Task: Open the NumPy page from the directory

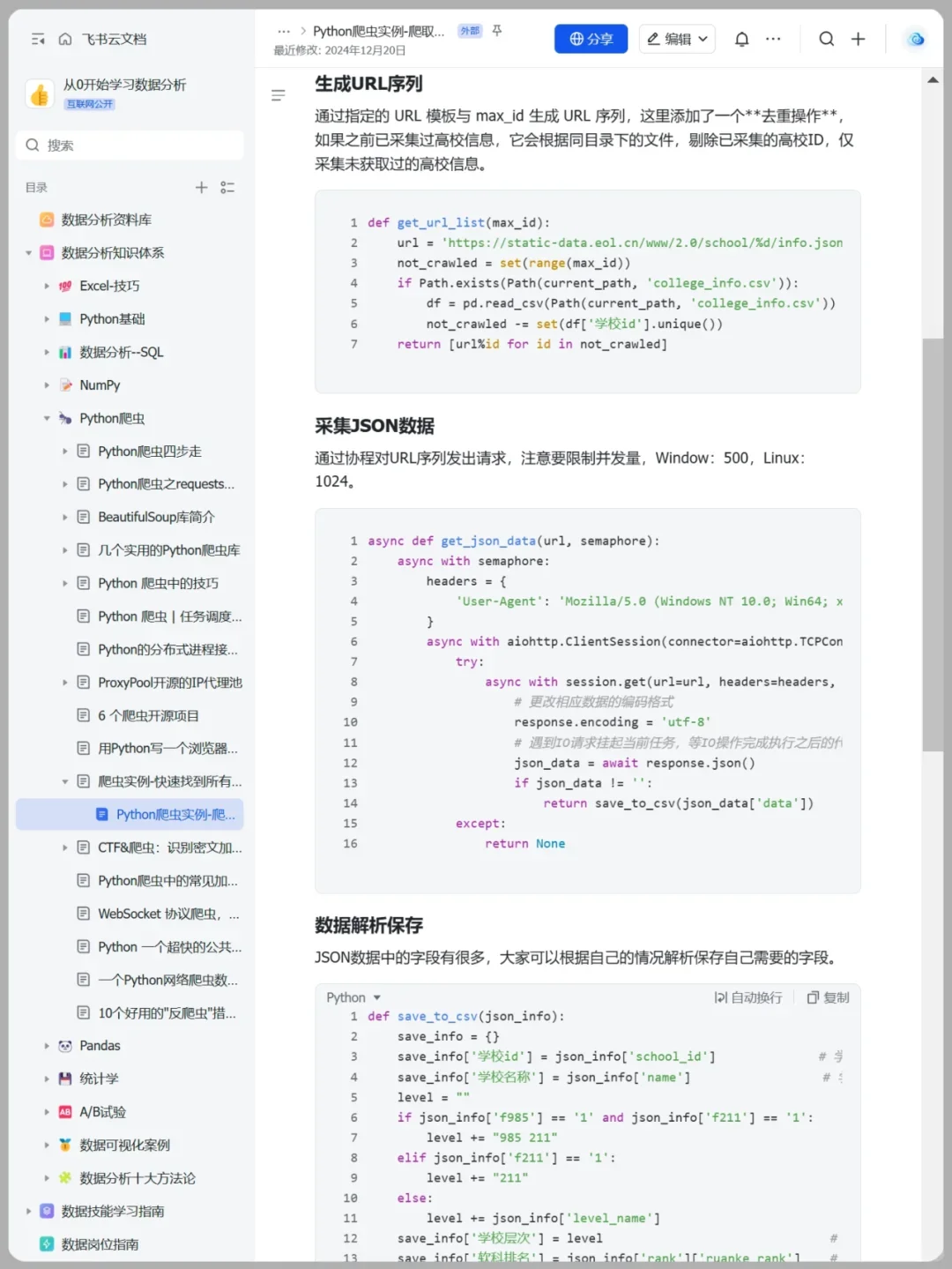Action: pyautogui.click(x=100, y=384)
